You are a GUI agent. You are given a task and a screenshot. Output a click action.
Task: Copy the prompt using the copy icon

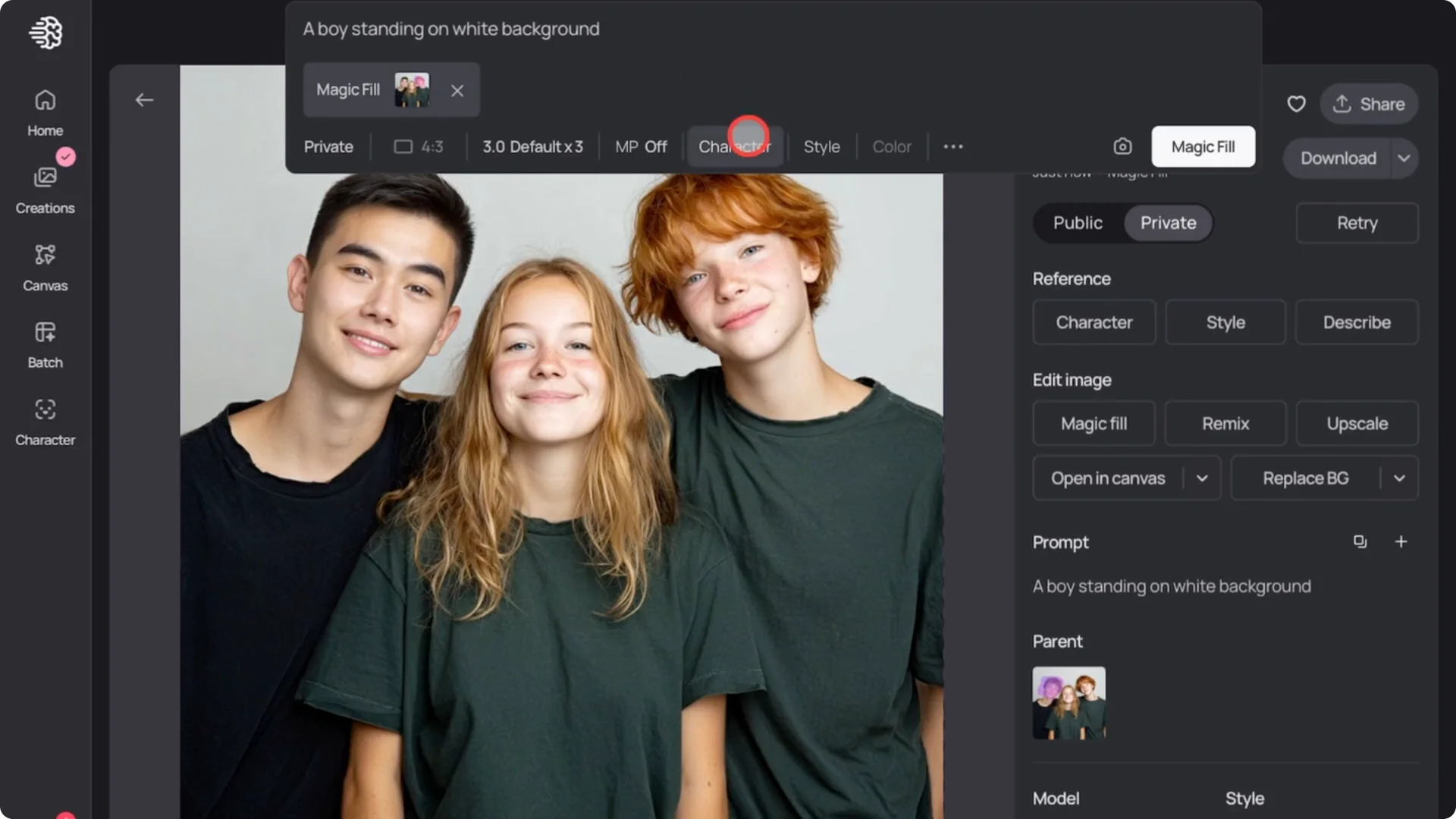coord(1360,541)
